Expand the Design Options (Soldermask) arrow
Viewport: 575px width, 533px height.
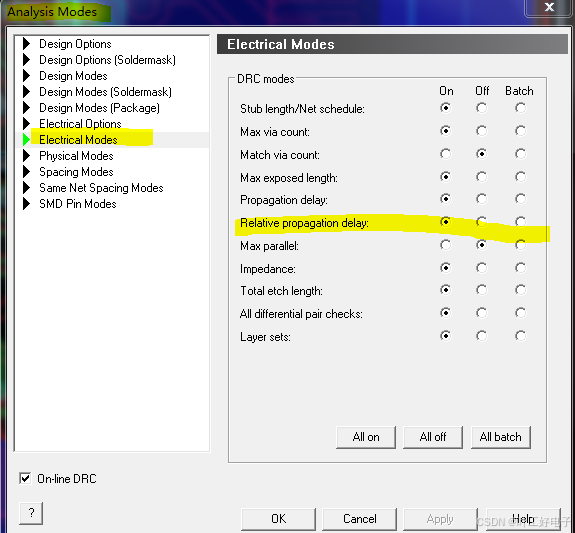click(x=26, y=59)
